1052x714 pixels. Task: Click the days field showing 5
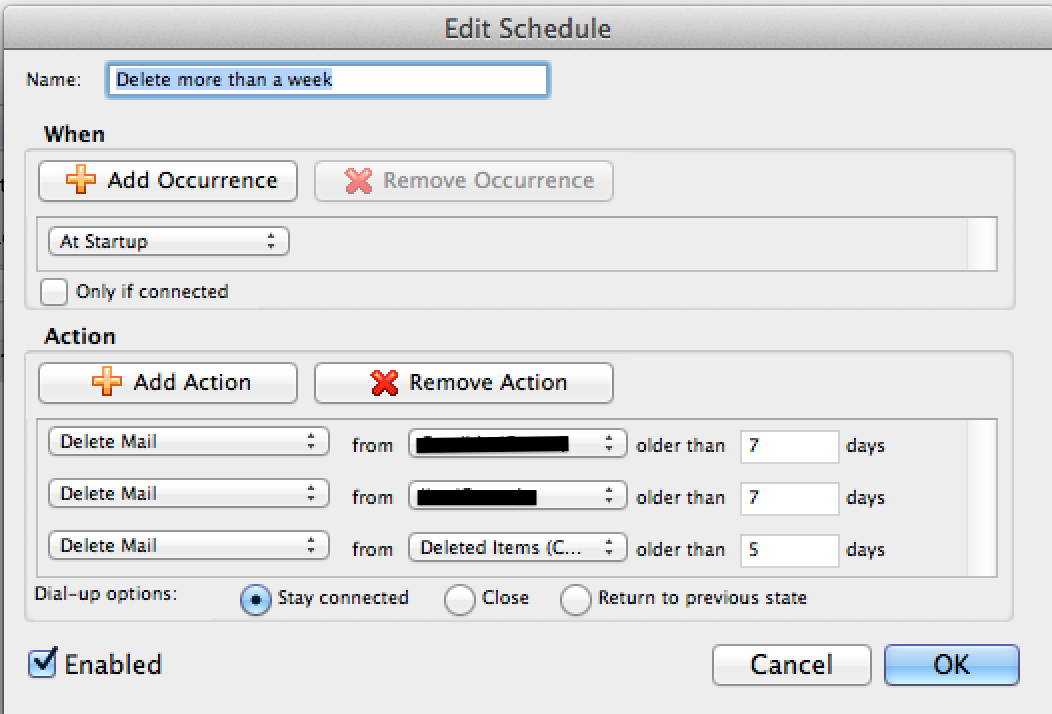click(x=789, y=549)
